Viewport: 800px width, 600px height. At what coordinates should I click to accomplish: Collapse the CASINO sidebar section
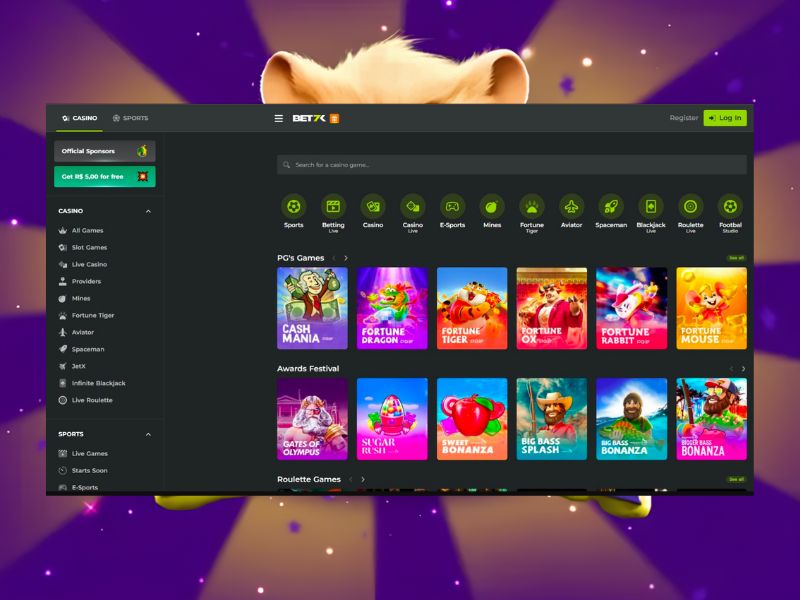pos(148,211)
